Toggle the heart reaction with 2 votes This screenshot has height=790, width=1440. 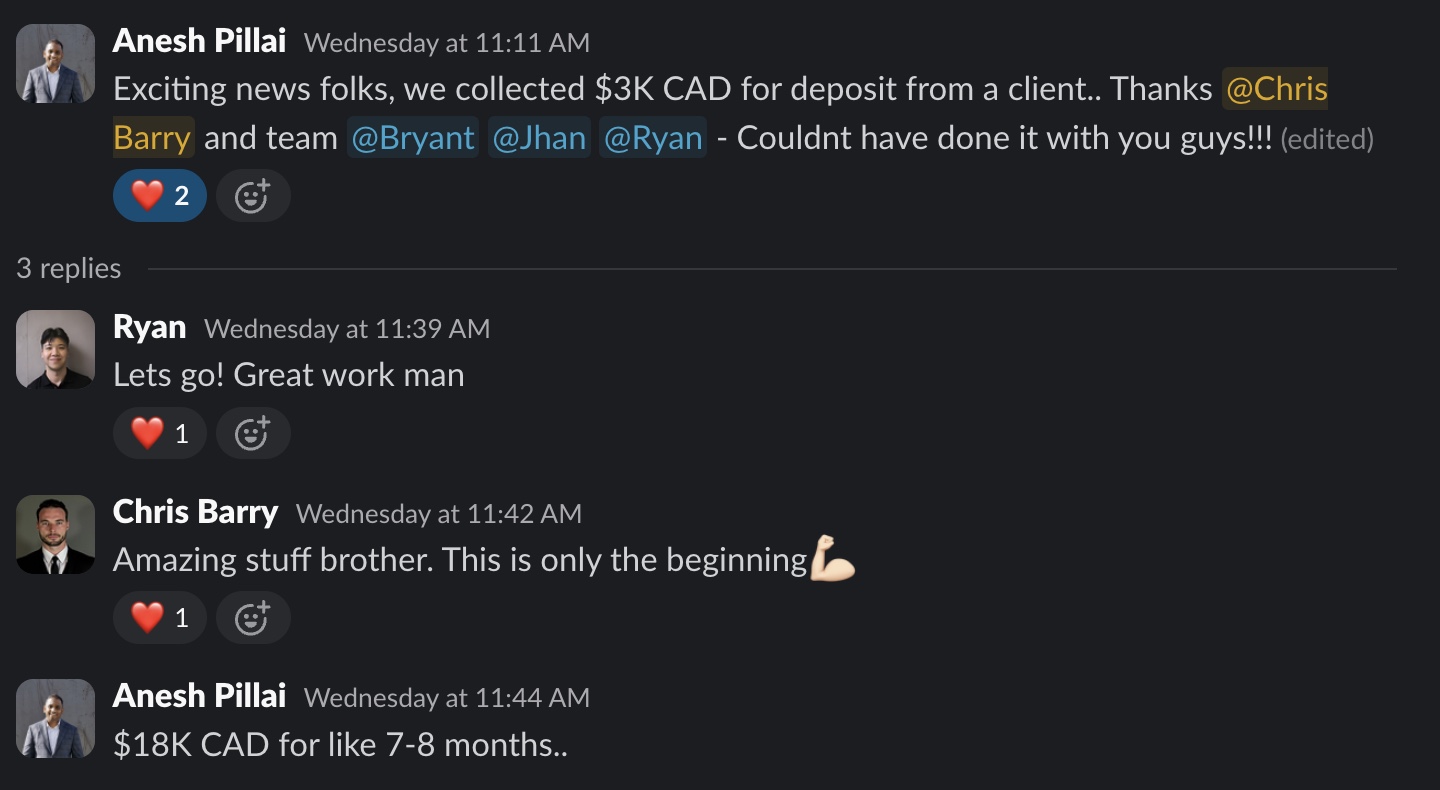[160, 196]
